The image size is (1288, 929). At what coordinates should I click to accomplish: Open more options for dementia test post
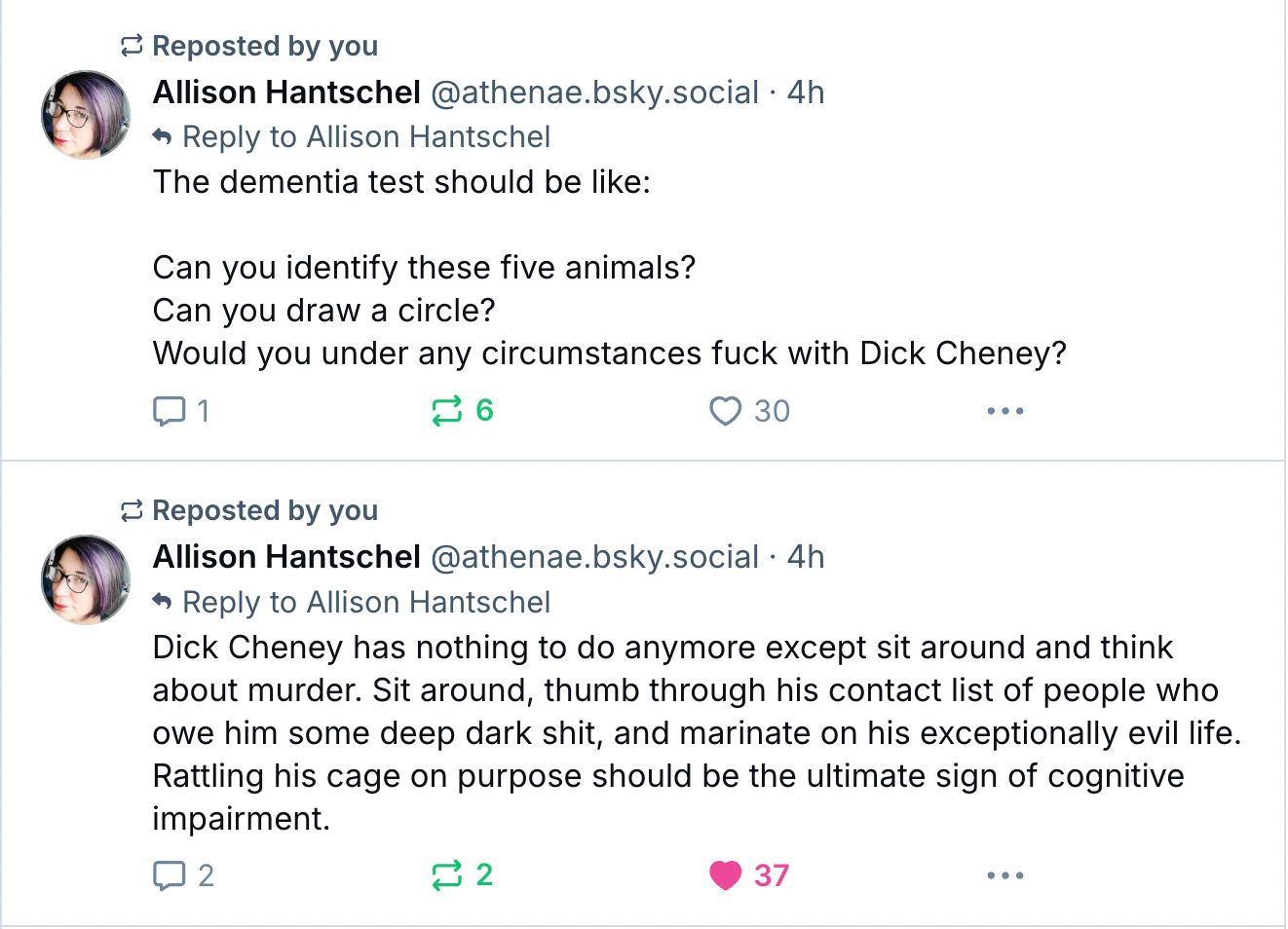(x=1004, y=411)
